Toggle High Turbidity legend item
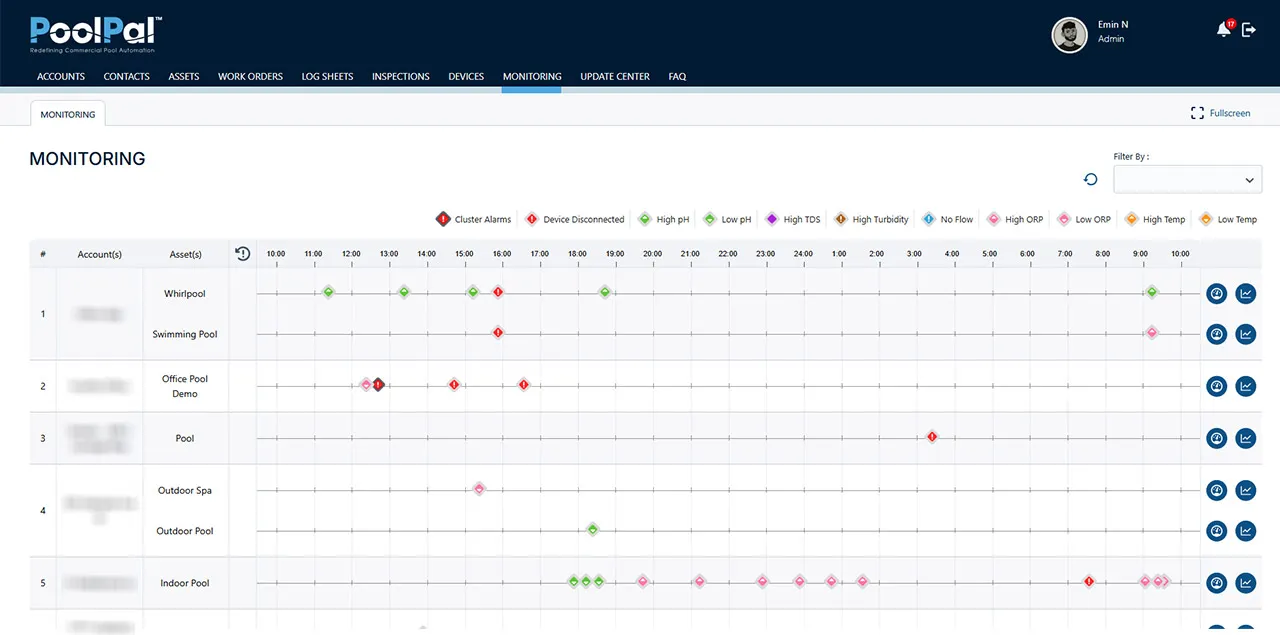Screen dimensions: 1280x635 [x=872, y=220]
